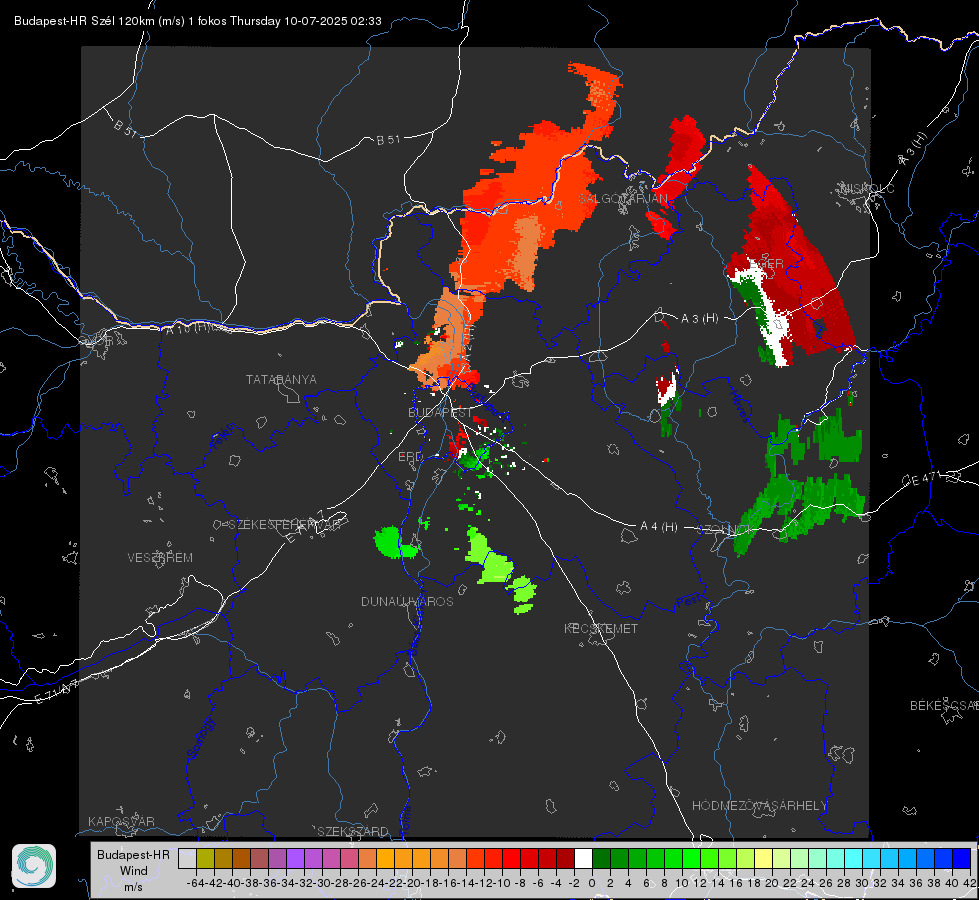Image resolution: width=979 pixels, height=900 pixels.
Task: Click the A 3 (H) road label near Eger
Action: [x=699, y=318]
